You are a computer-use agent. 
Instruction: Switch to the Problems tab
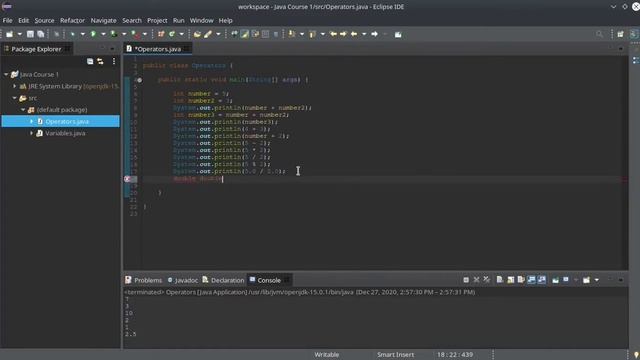[144, 280]
